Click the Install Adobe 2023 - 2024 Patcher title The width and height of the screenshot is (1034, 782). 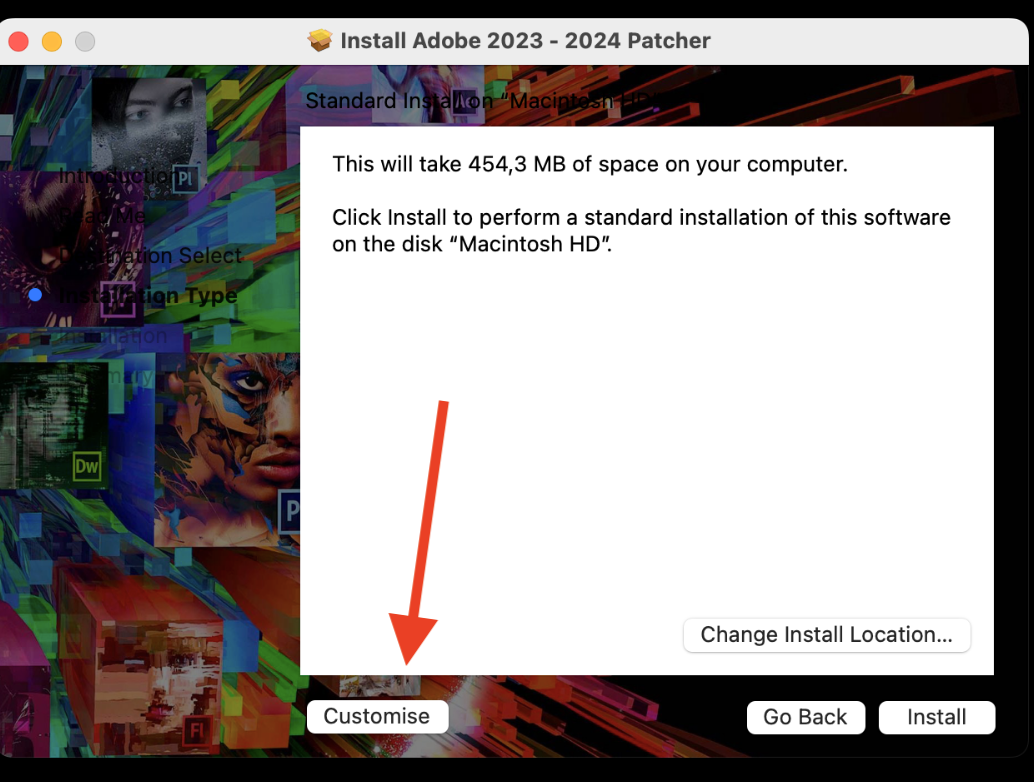(x=526, y=41)
